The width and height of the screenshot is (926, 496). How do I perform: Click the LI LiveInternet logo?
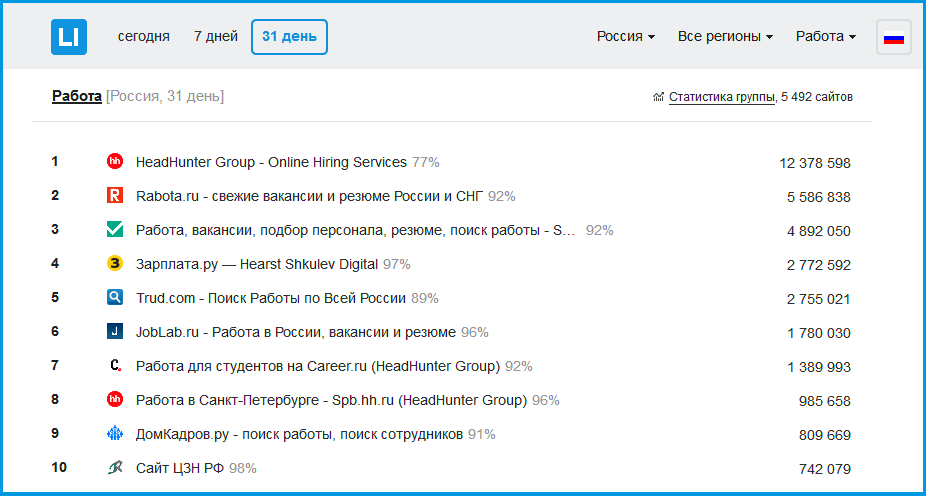69,37
